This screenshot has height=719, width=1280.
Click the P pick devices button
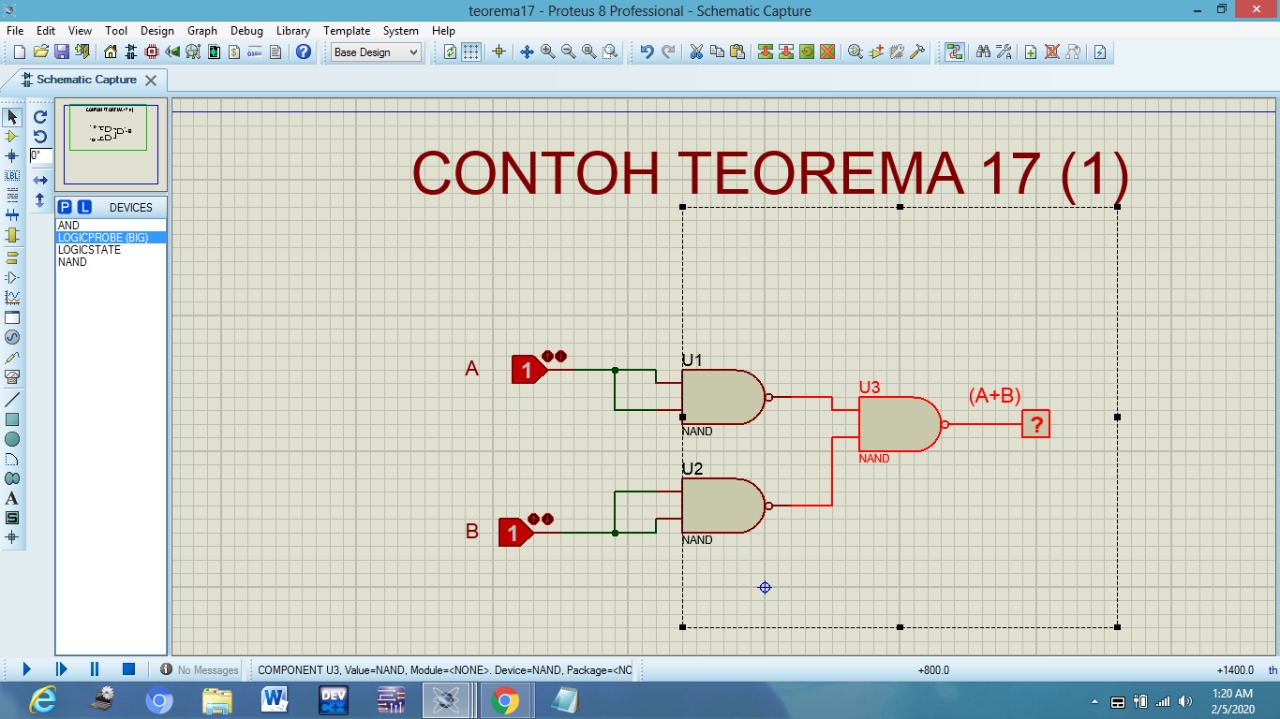pos(65,207)
